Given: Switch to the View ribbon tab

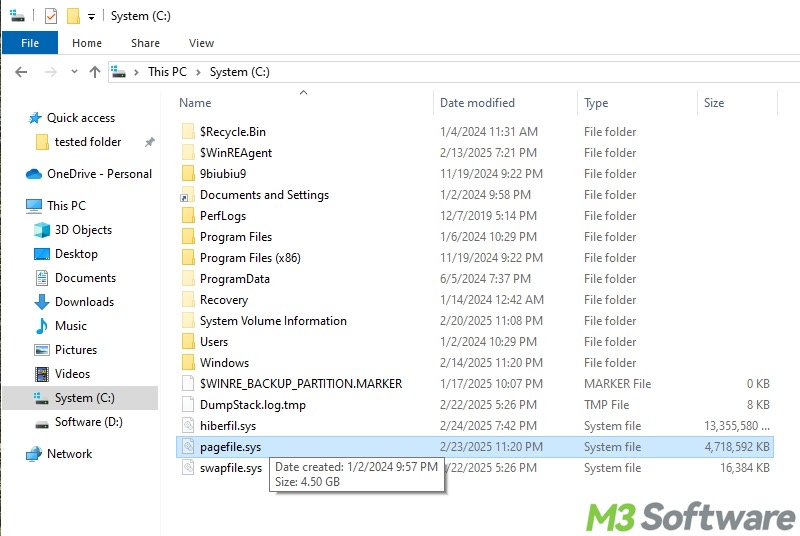Looking at the screenshot, I should point(201,43).
